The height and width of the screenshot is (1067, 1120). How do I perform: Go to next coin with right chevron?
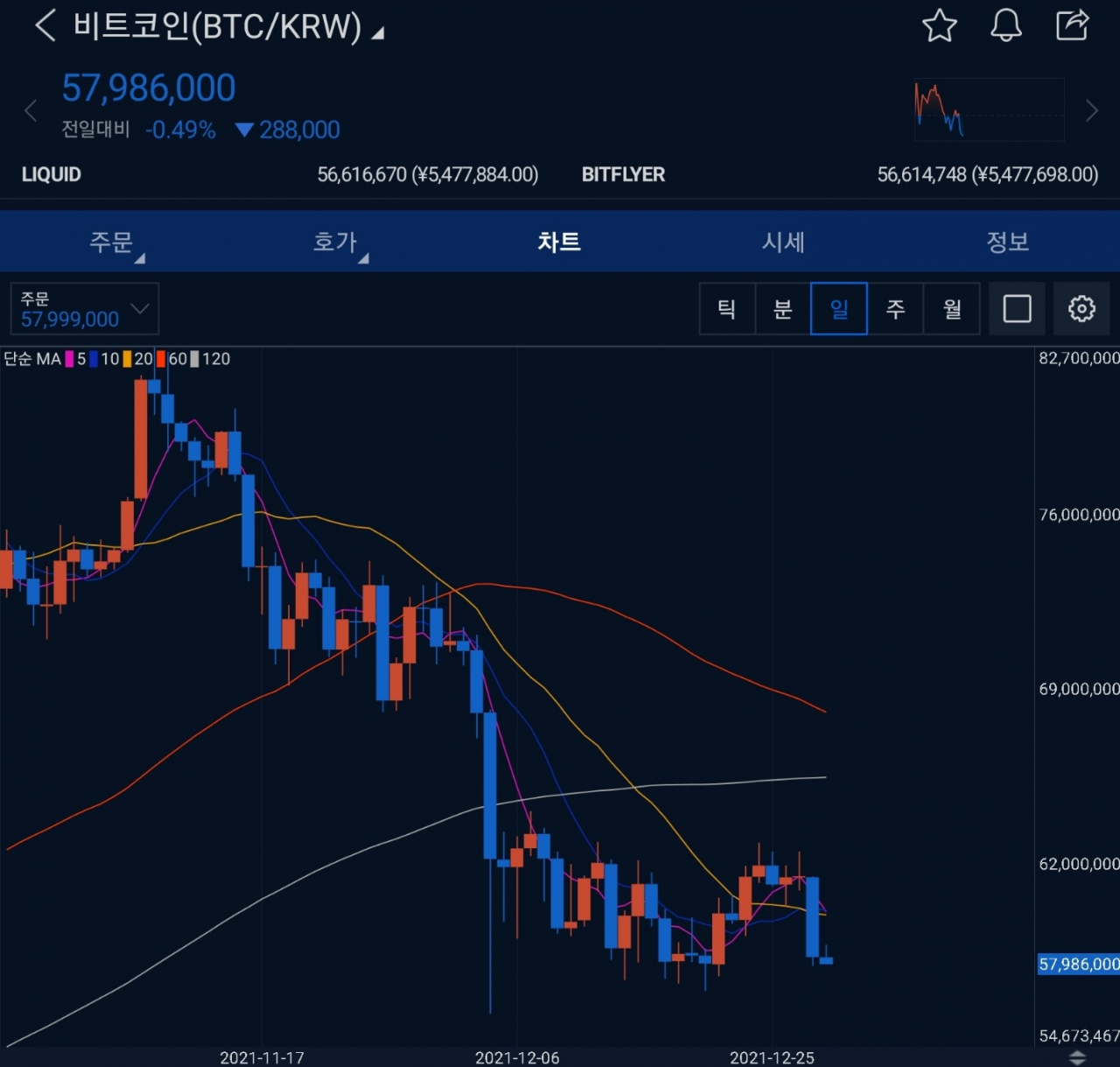(x=1091, y=111)
